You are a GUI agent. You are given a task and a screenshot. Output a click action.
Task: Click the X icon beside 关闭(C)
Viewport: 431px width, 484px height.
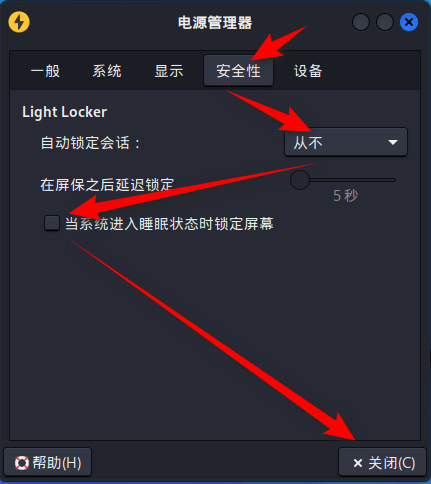point(358,463)
